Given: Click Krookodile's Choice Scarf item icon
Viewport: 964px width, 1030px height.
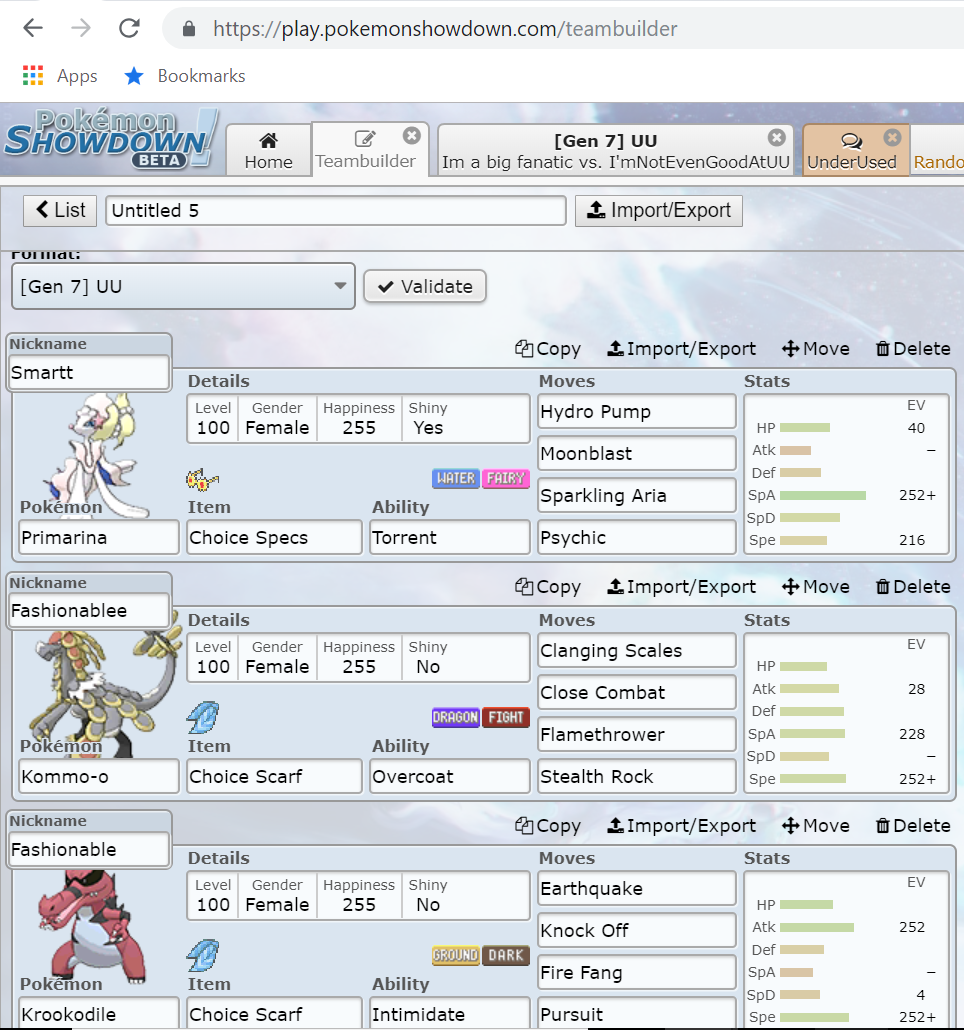Looking at the screenshot, I should click(203, 955).
